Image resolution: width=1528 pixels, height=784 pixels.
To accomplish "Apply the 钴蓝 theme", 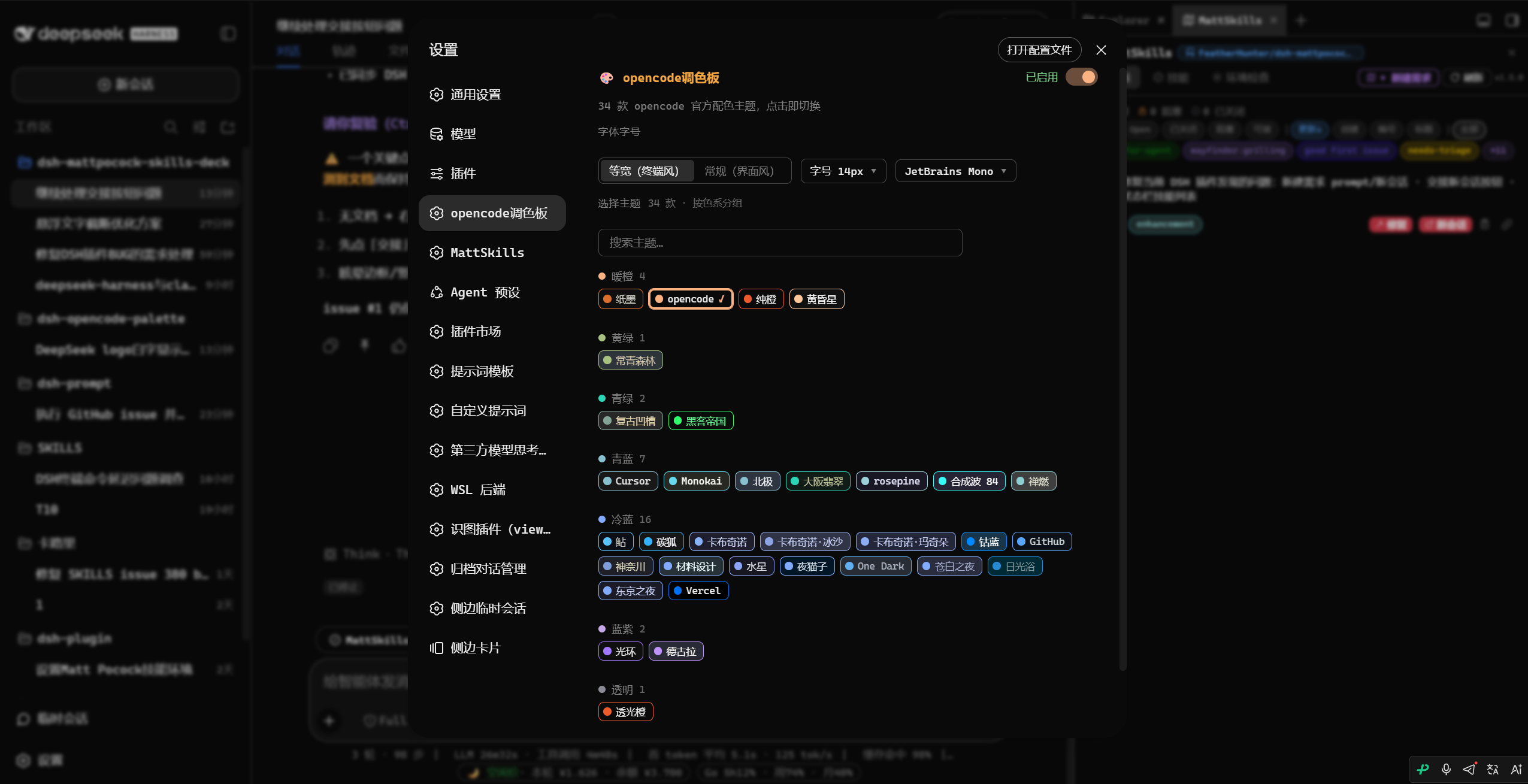I will (x=984, y=542).
